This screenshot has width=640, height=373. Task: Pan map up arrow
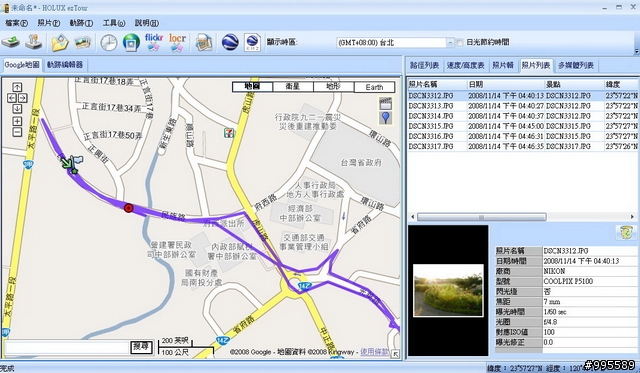[17, 87]
